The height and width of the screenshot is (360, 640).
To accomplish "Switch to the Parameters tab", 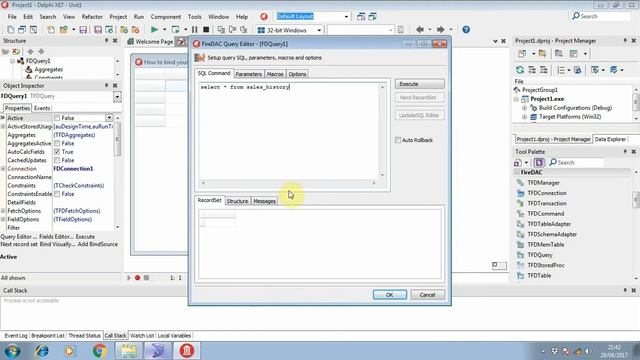I will tap(249, 74).
